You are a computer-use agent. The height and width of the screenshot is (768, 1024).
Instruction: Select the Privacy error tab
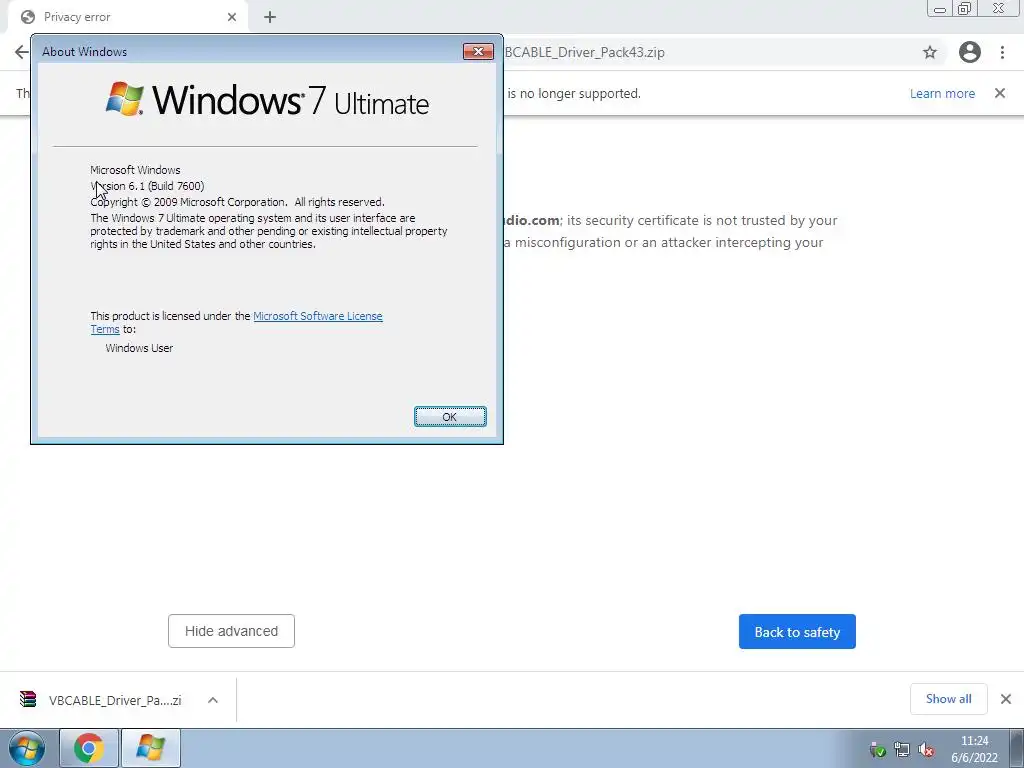[127, 17]
